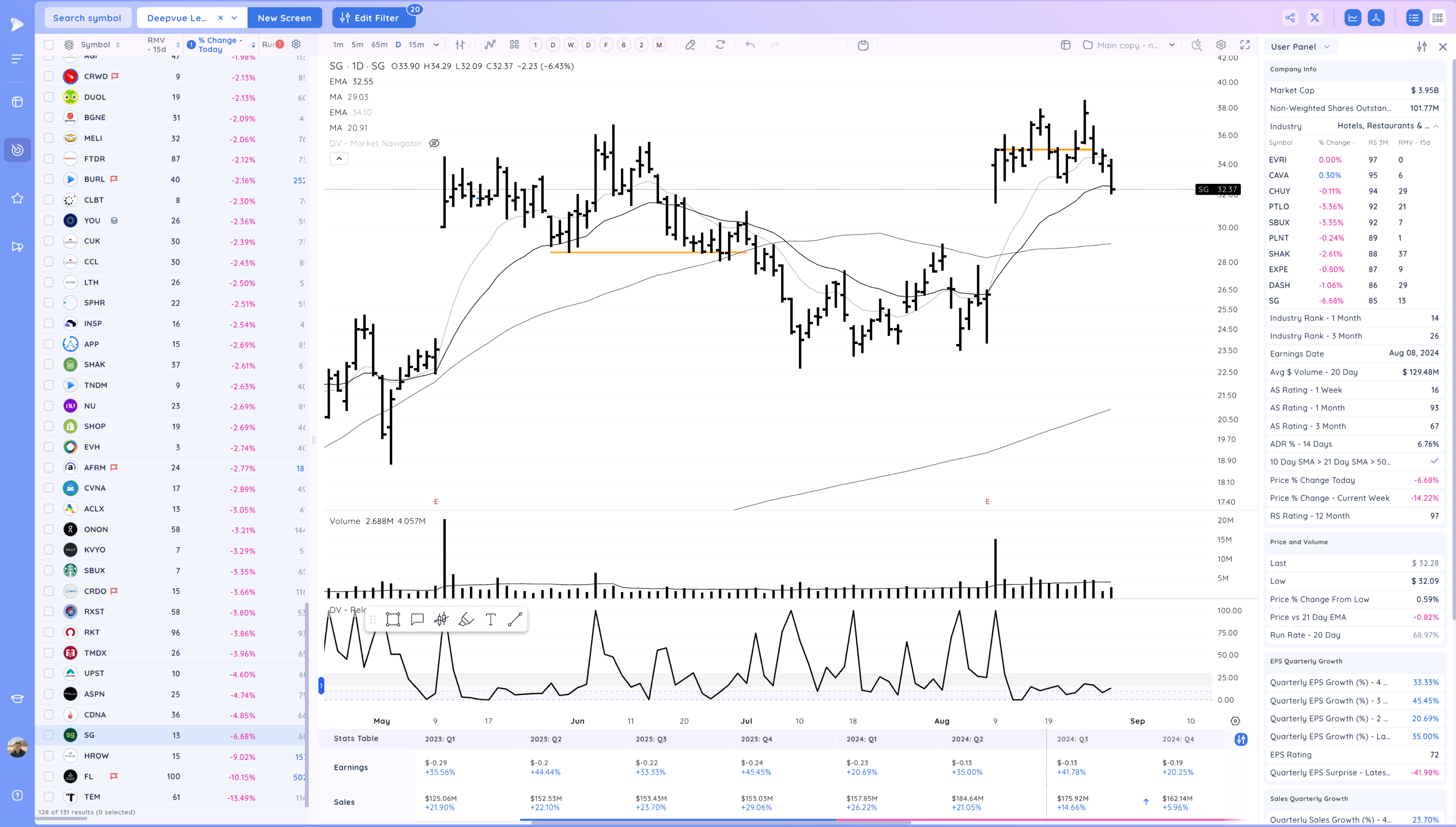Select the rectangle drawing tool

point(392,619)
